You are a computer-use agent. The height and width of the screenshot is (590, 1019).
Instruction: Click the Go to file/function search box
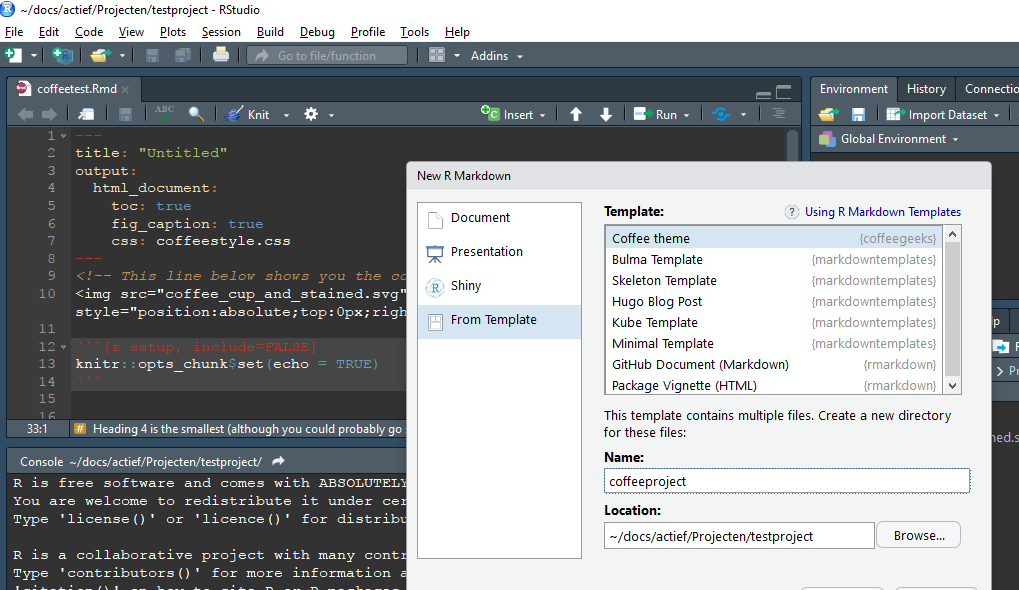[327, 56]
